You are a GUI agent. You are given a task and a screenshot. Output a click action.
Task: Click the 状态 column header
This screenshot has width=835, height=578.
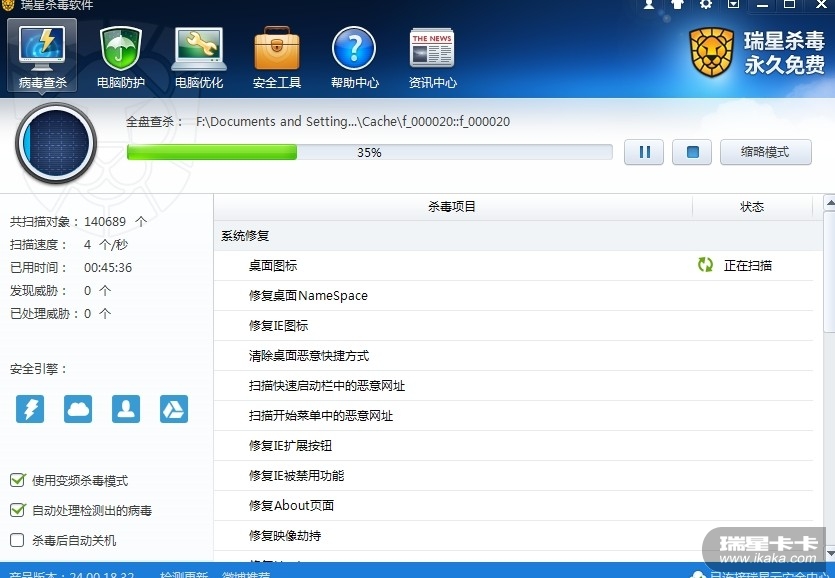tap(752, 207)
